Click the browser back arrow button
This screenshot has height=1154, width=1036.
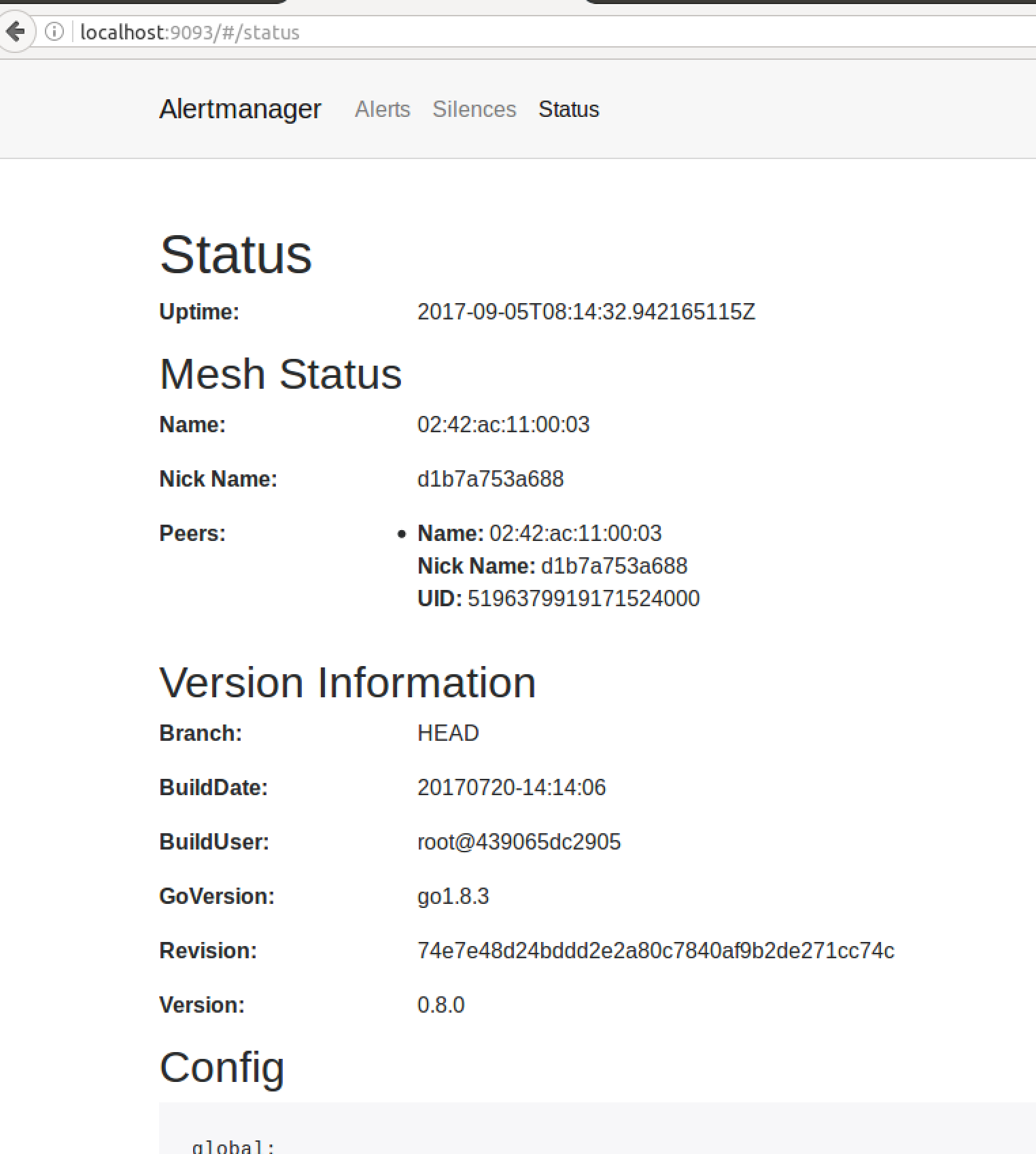[x=15, y=32]
